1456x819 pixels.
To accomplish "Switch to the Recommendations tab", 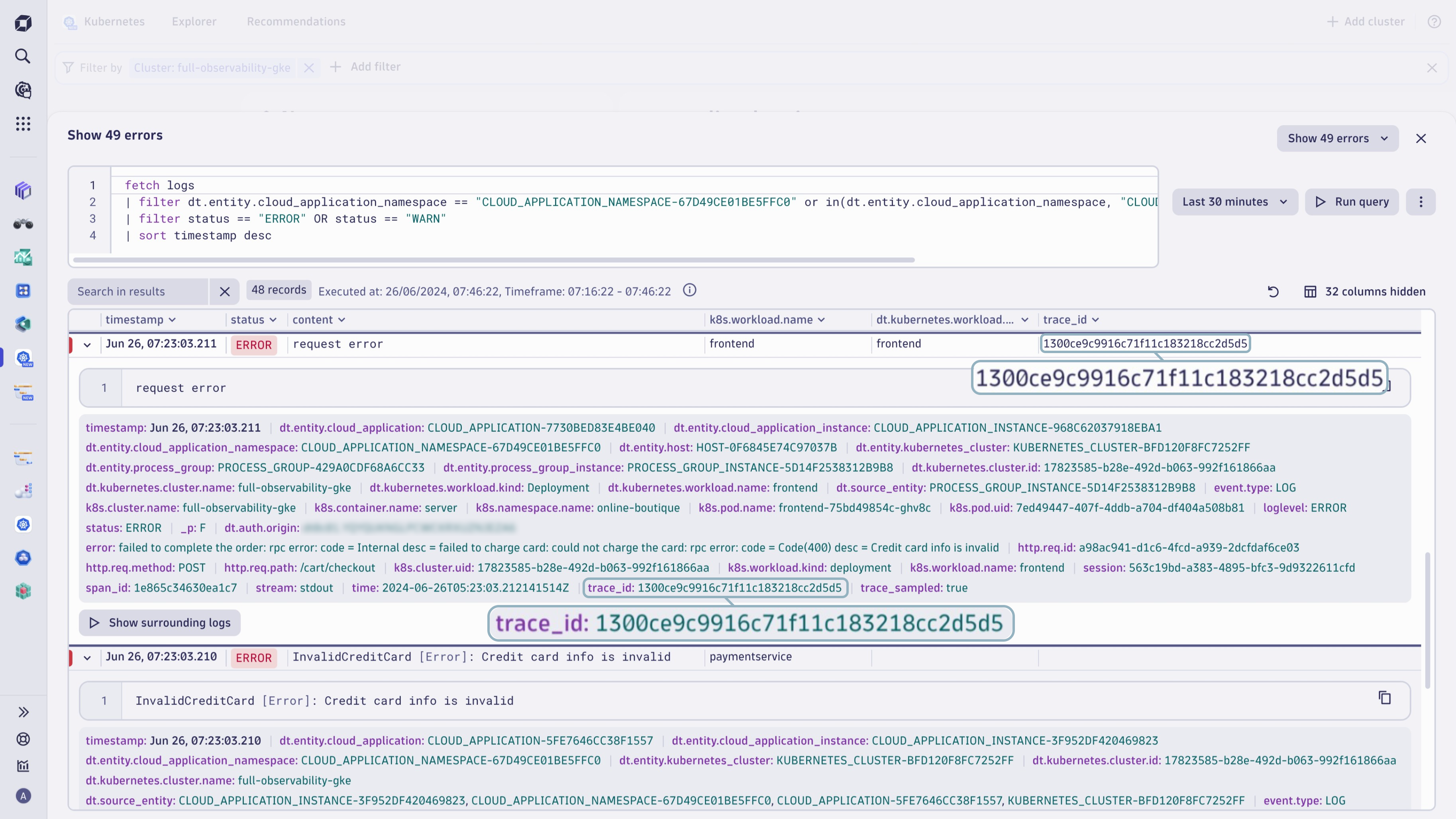I will [x=296, y=22].
